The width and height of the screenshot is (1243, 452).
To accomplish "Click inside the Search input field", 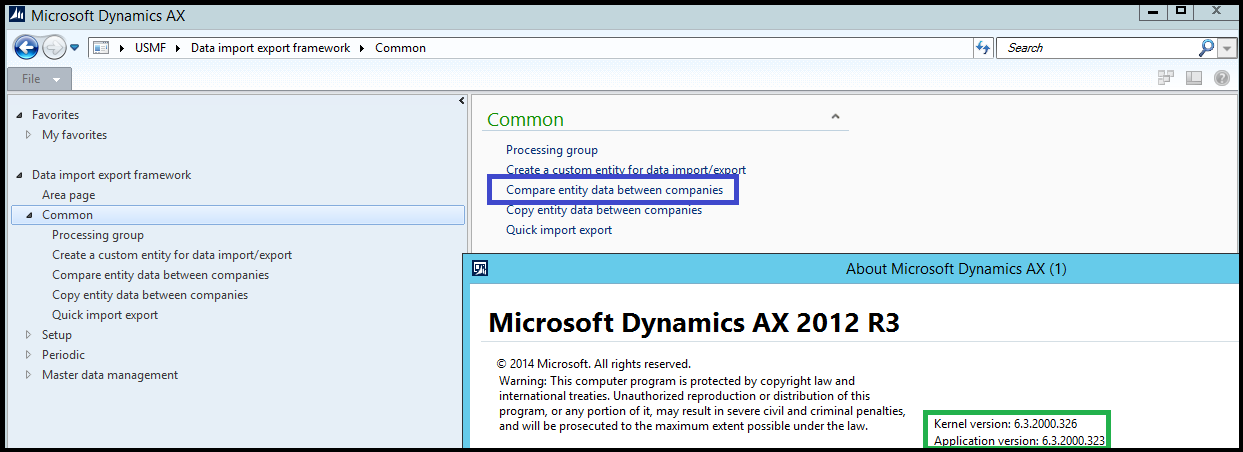I will coord(1098,48).
